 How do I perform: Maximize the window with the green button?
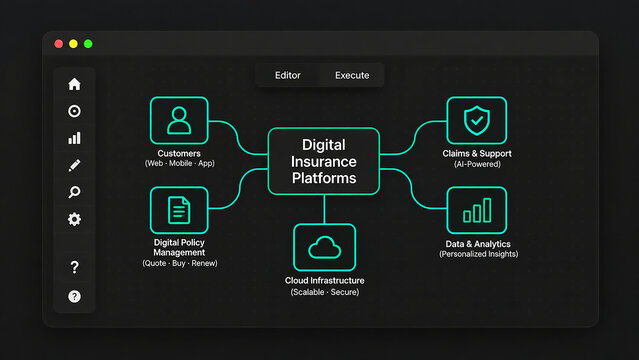coord(88,44)
